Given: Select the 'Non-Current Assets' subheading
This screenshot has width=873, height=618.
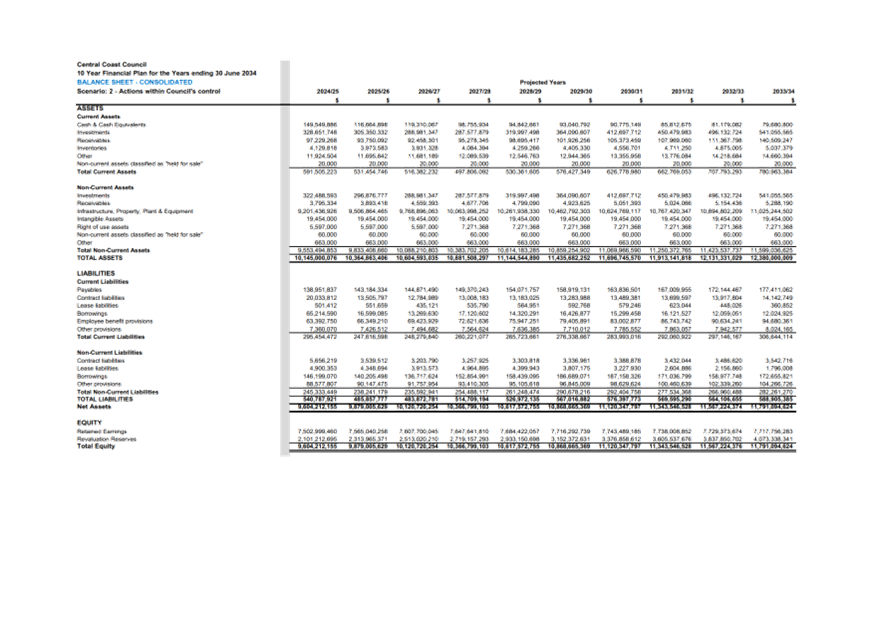Looking at the screenshot, I should point(105,188).
